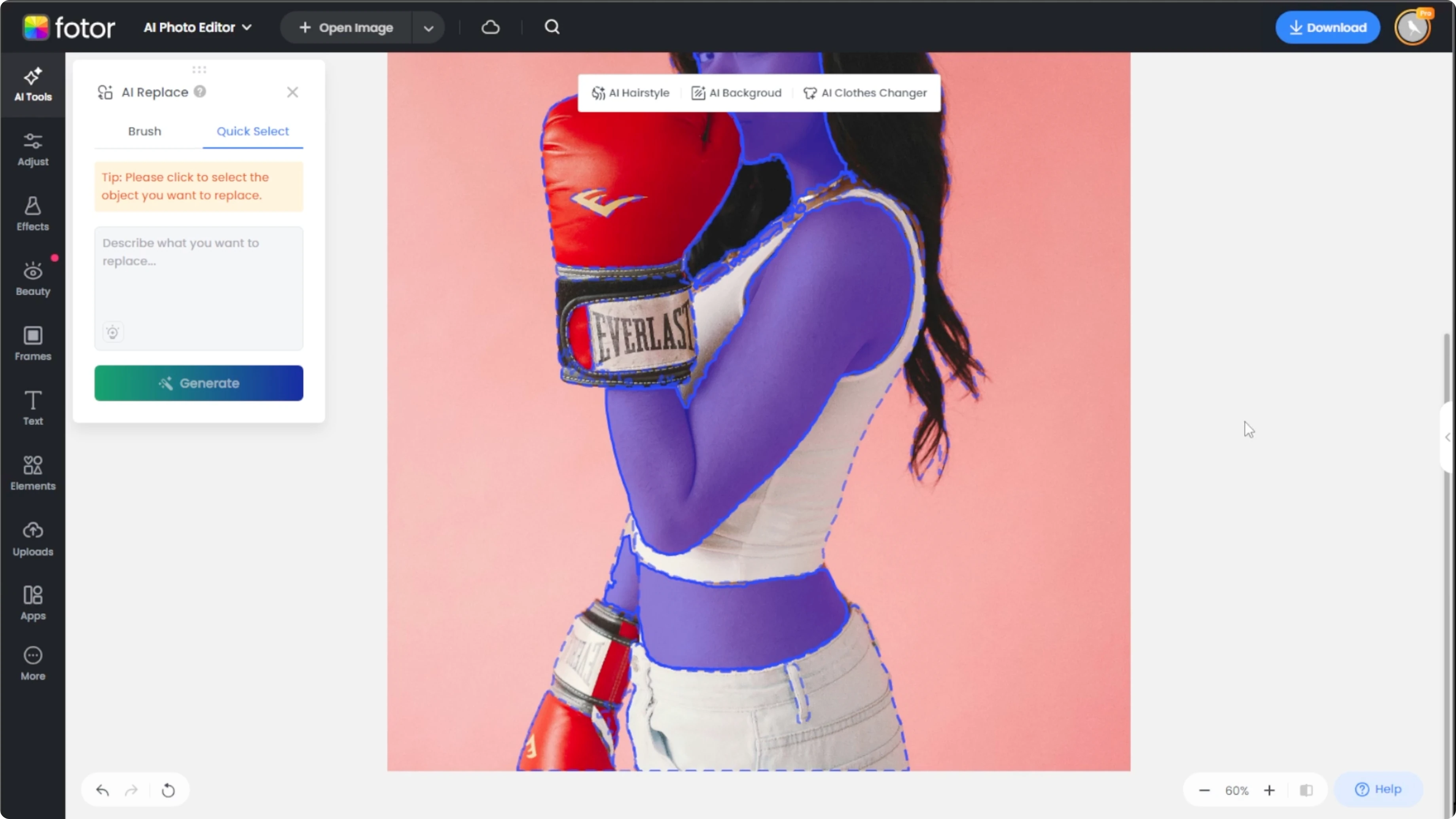Zoom in with the plus button
The width and height of the screenshot is (1456, 819).
click(x=1269, y=790)
